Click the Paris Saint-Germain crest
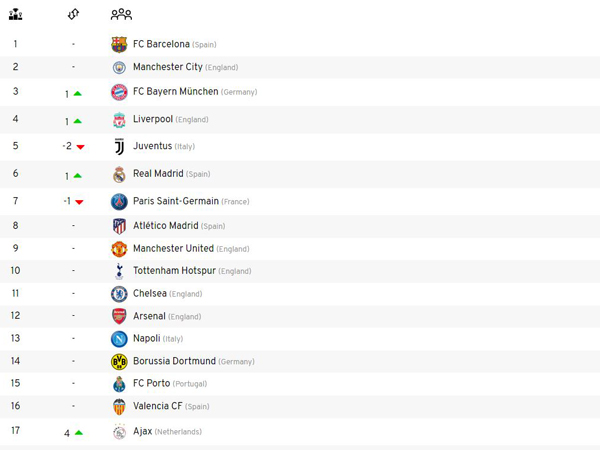 119,201
